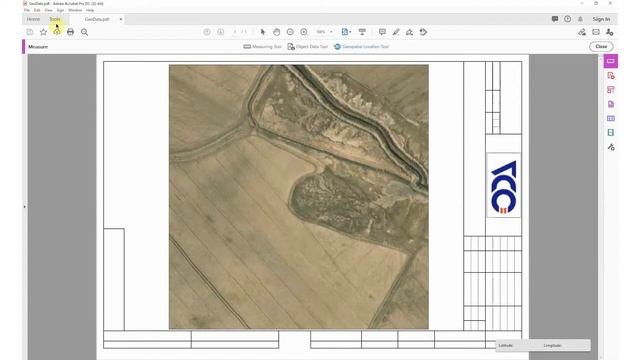This screenshot has height=360, width=640.
Task: Open the chat messages icon
Action: pyautogui.click(x=555, y=19)
